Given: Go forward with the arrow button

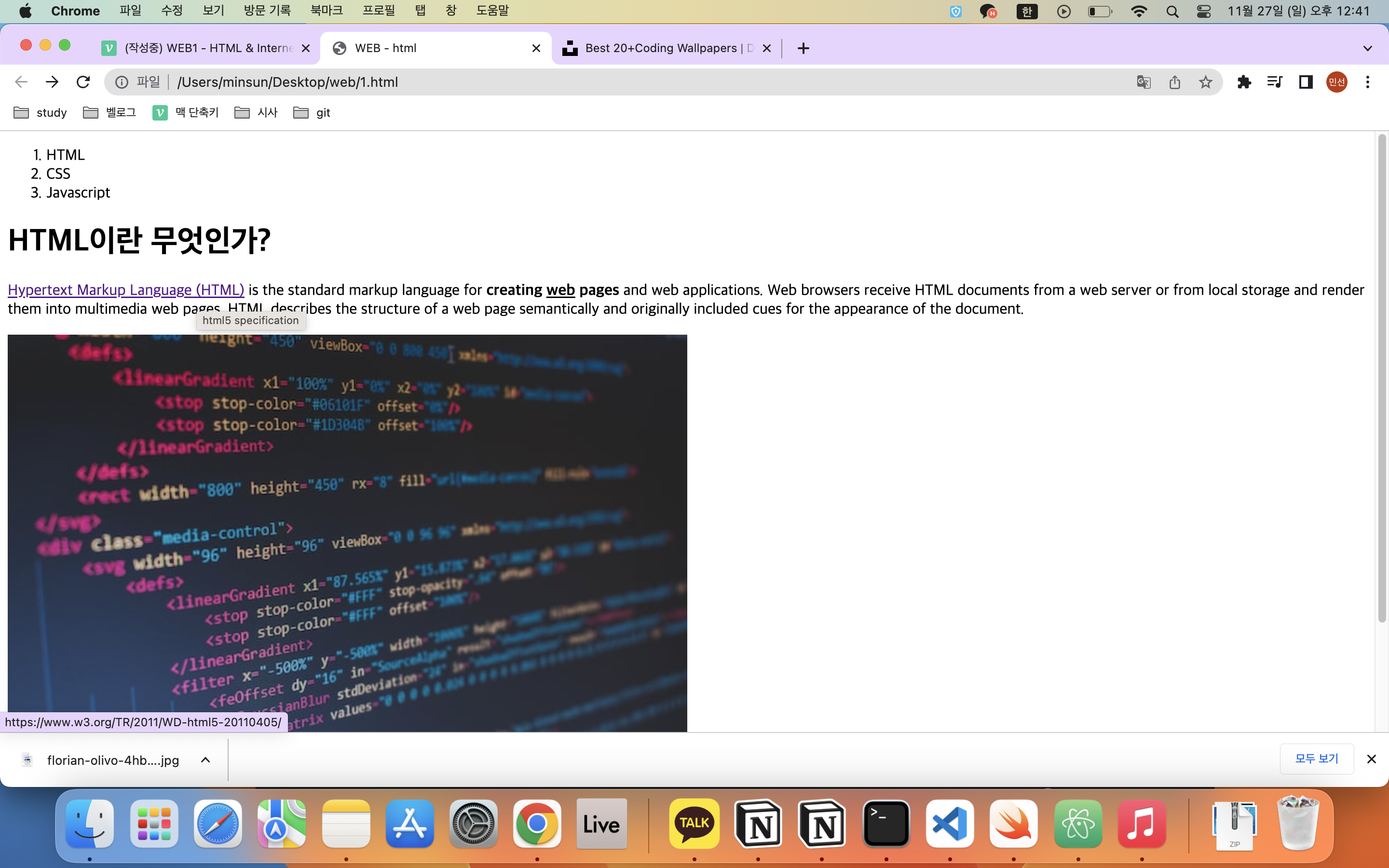Looking at the screenshot, I should pyautogui.click(x=52, y=82).
